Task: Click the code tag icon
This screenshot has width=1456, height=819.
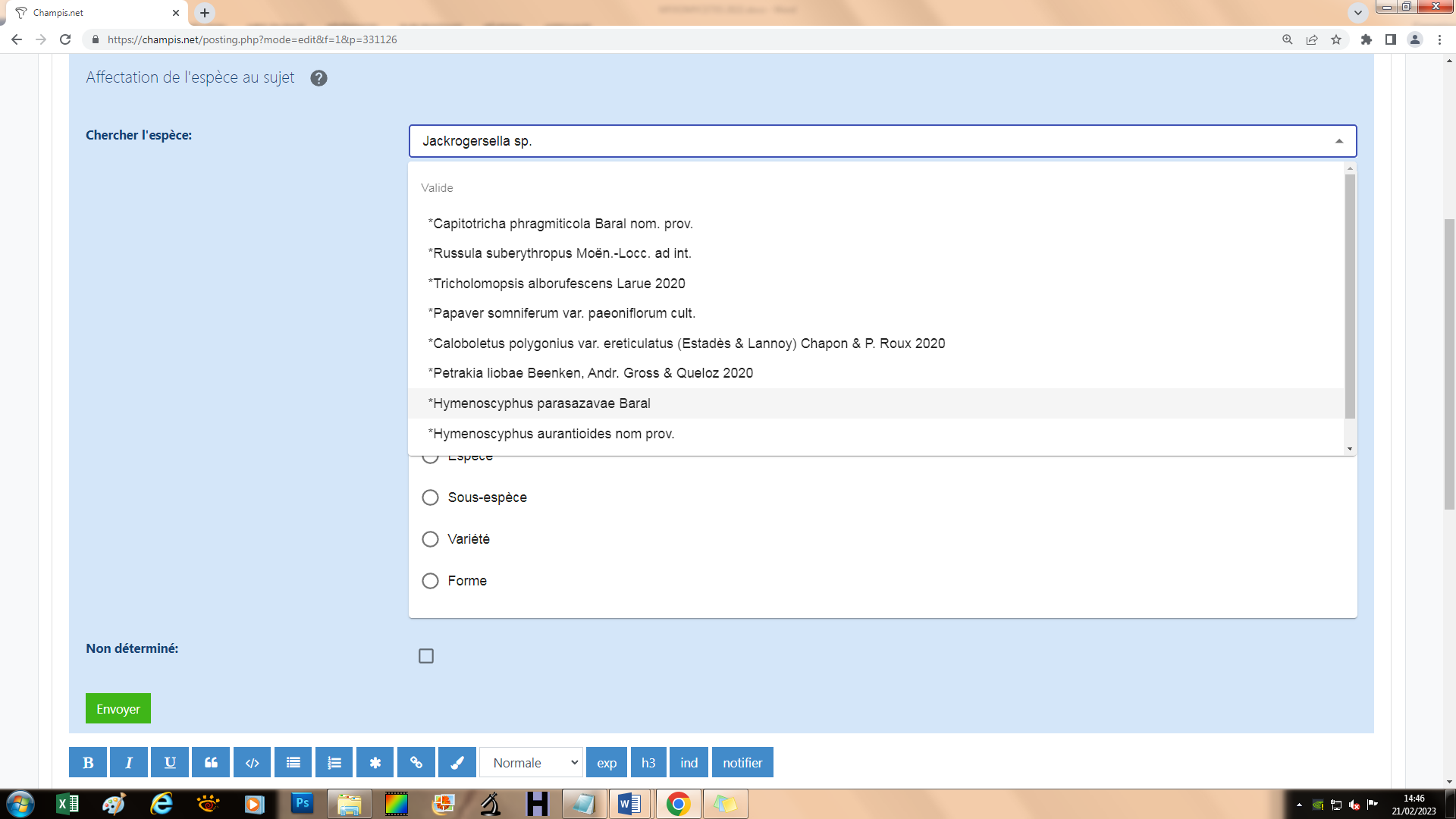Action: [253, 763]
